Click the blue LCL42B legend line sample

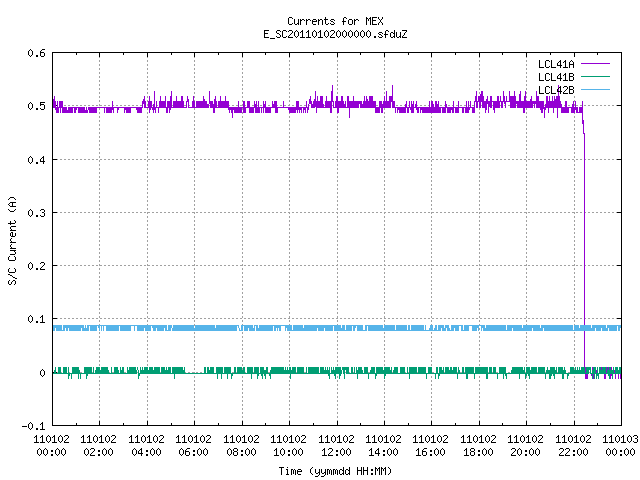[595, 89]
